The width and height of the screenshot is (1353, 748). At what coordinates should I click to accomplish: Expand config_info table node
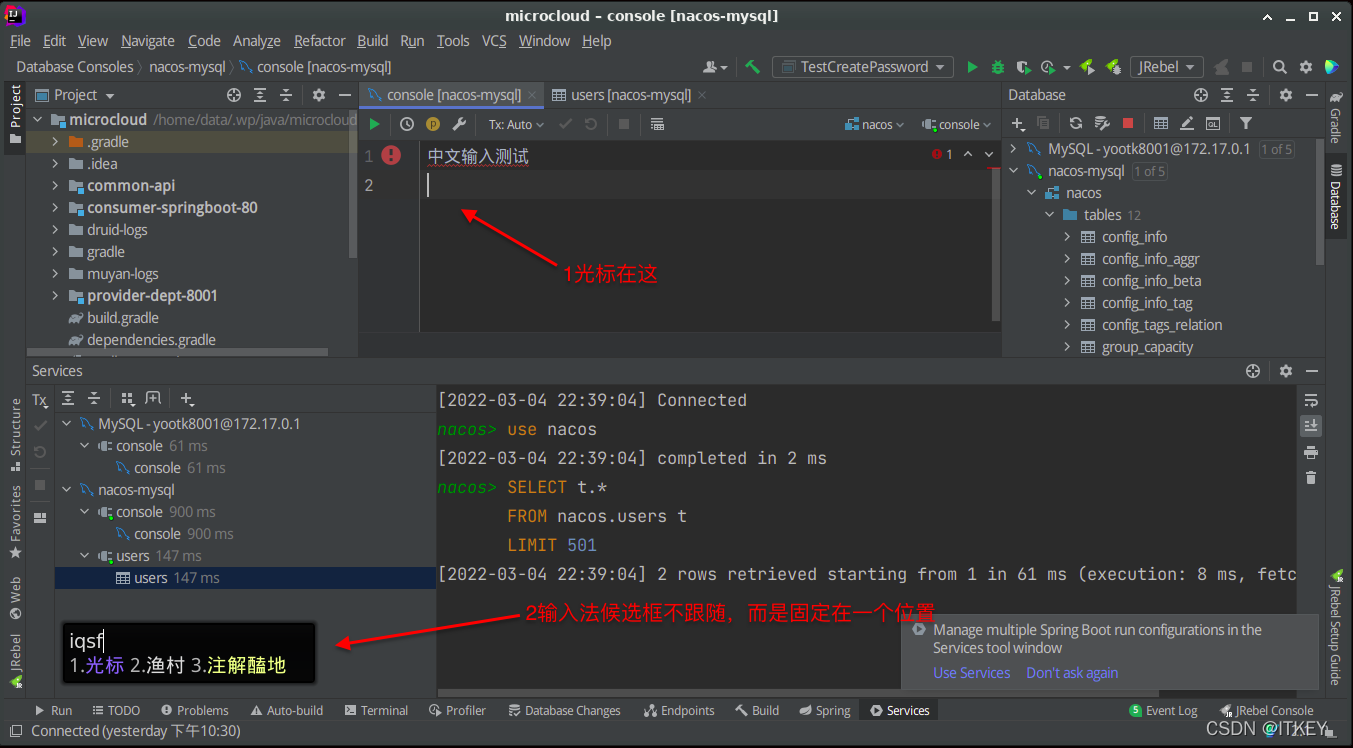click(x=1067, y=237)
